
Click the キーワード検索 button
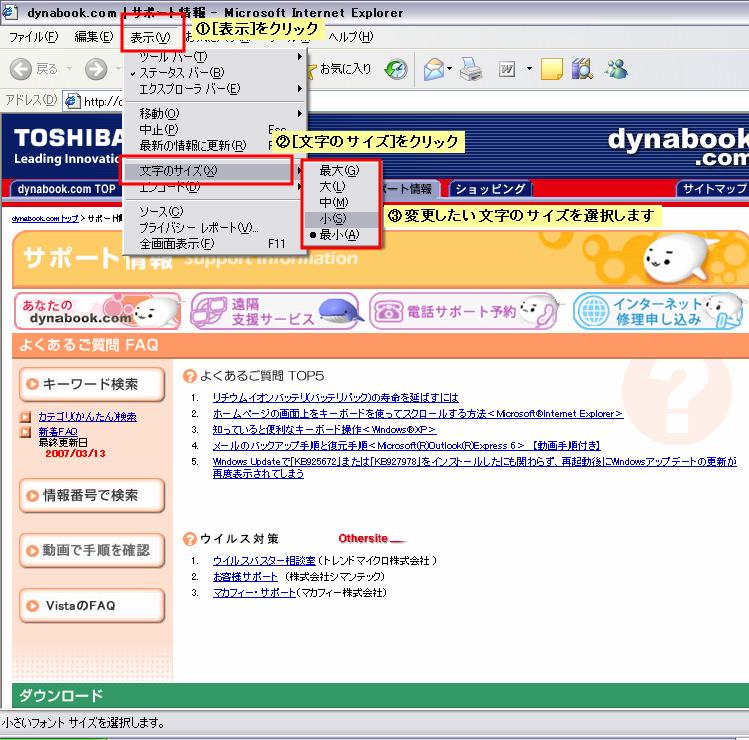[x=92, y=384]
